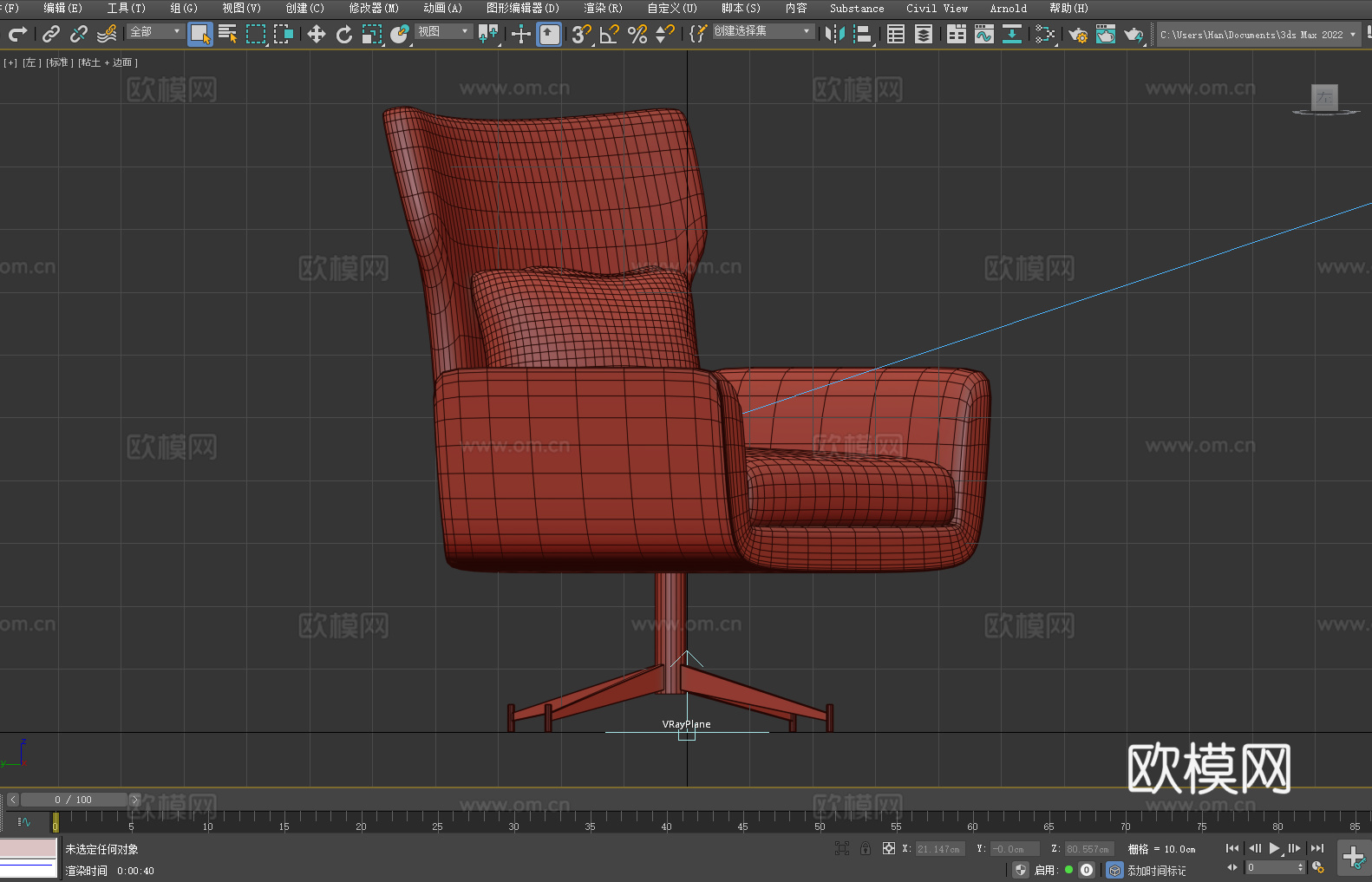Click the Unlink Selection icon
Image resolution: width=1372 pixels, height=882 pixels.
(79, 34)
